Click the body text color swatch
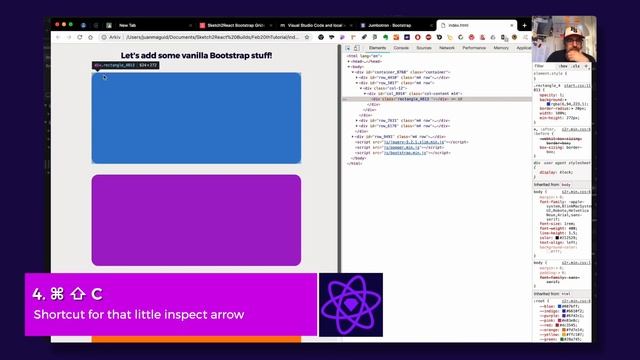 [x=557, y=238]
